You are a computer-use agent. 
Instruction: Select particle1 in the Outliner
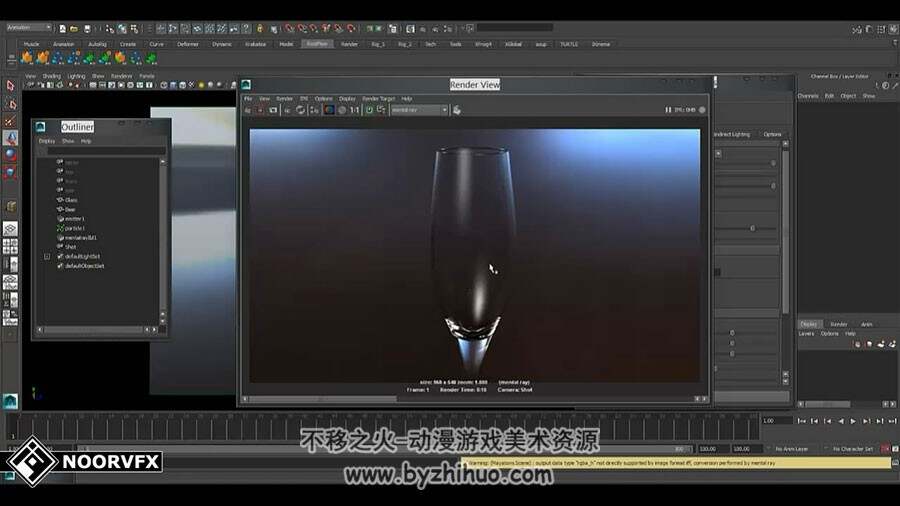click(75, 228)
